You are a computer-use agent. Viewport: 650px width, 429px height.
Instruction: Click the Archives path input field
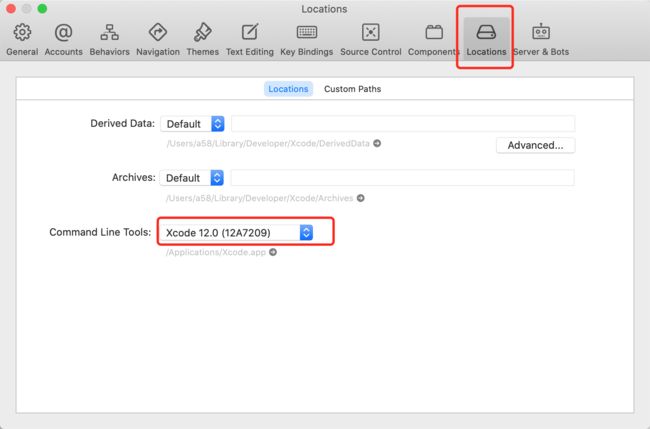point(403,178)
